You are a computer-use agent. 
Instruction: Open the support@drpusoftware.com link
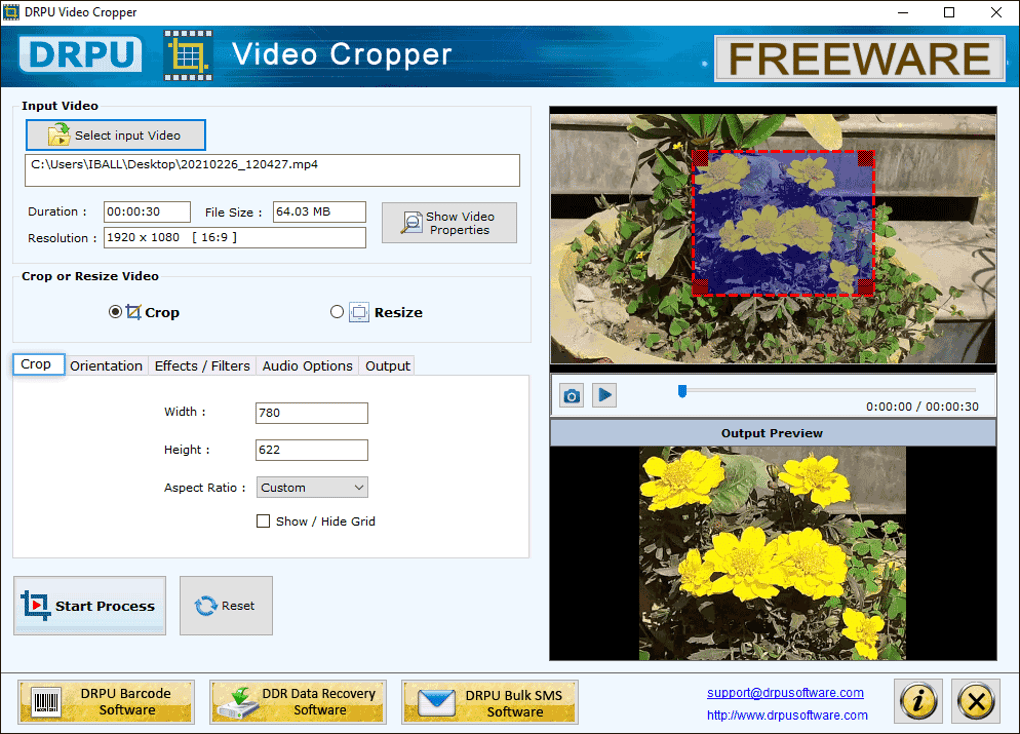click(785, 693)
